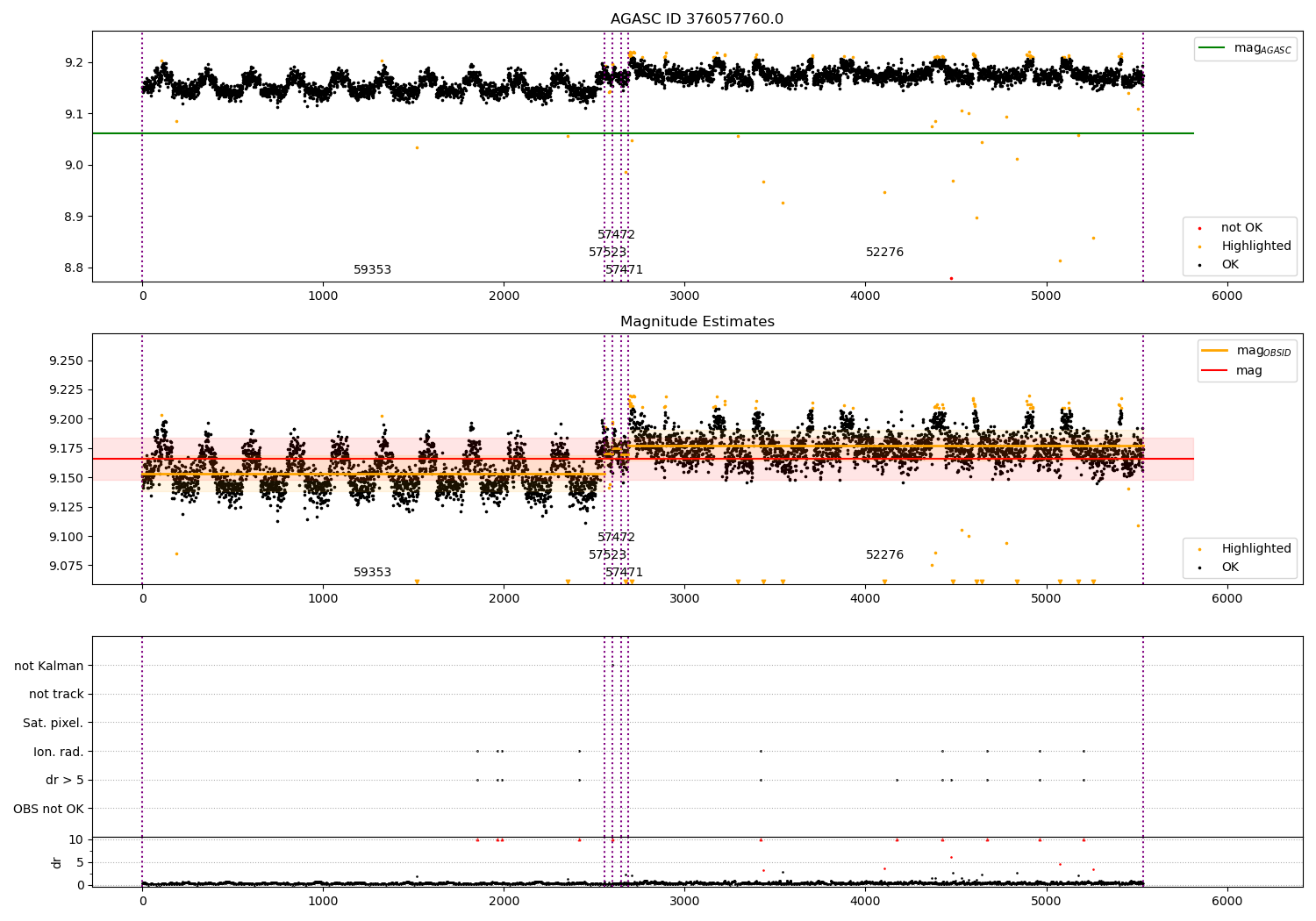Click the 'Sat. pixel.' row label
1316x921 pixels.
point(54,724)
